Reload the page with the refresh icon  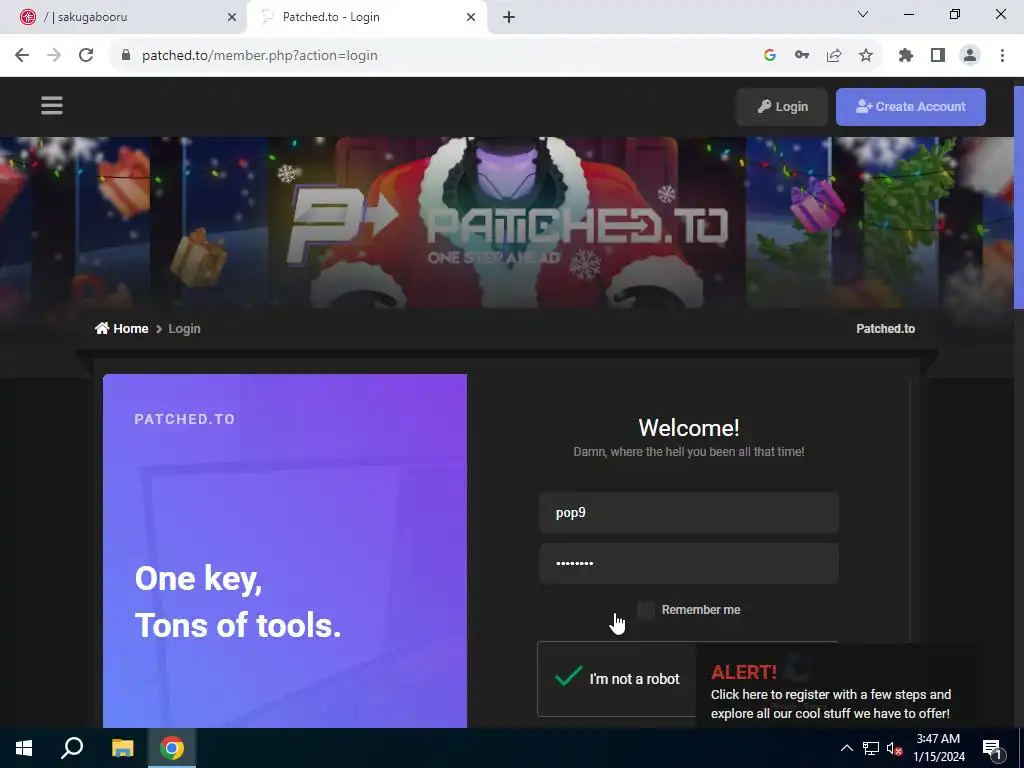coord(86,56)
